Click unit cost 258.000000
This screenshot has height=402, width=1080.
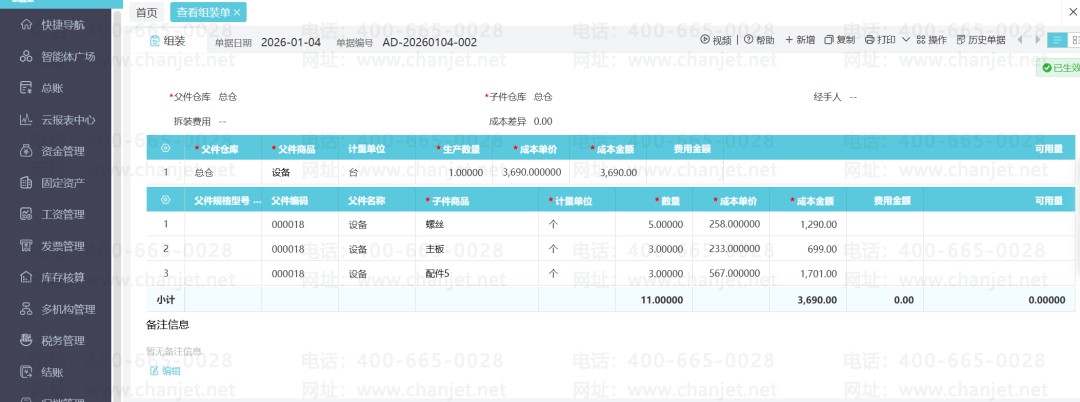click(x=731, y=224)
